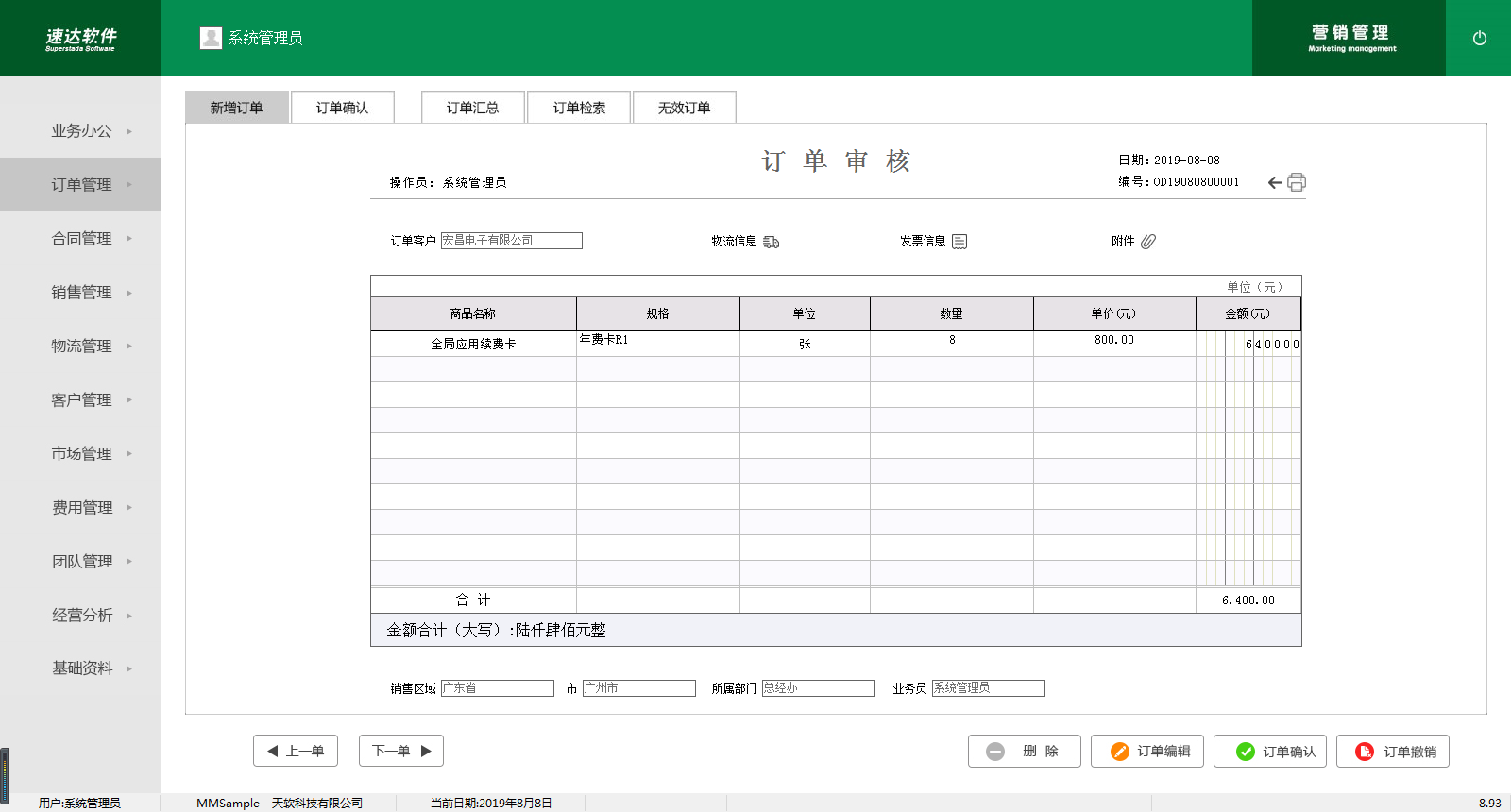The width and height of the screenshot is (1511, 812).
Task: Open 销售管理 in the sidebar
Action: point(81,293)
